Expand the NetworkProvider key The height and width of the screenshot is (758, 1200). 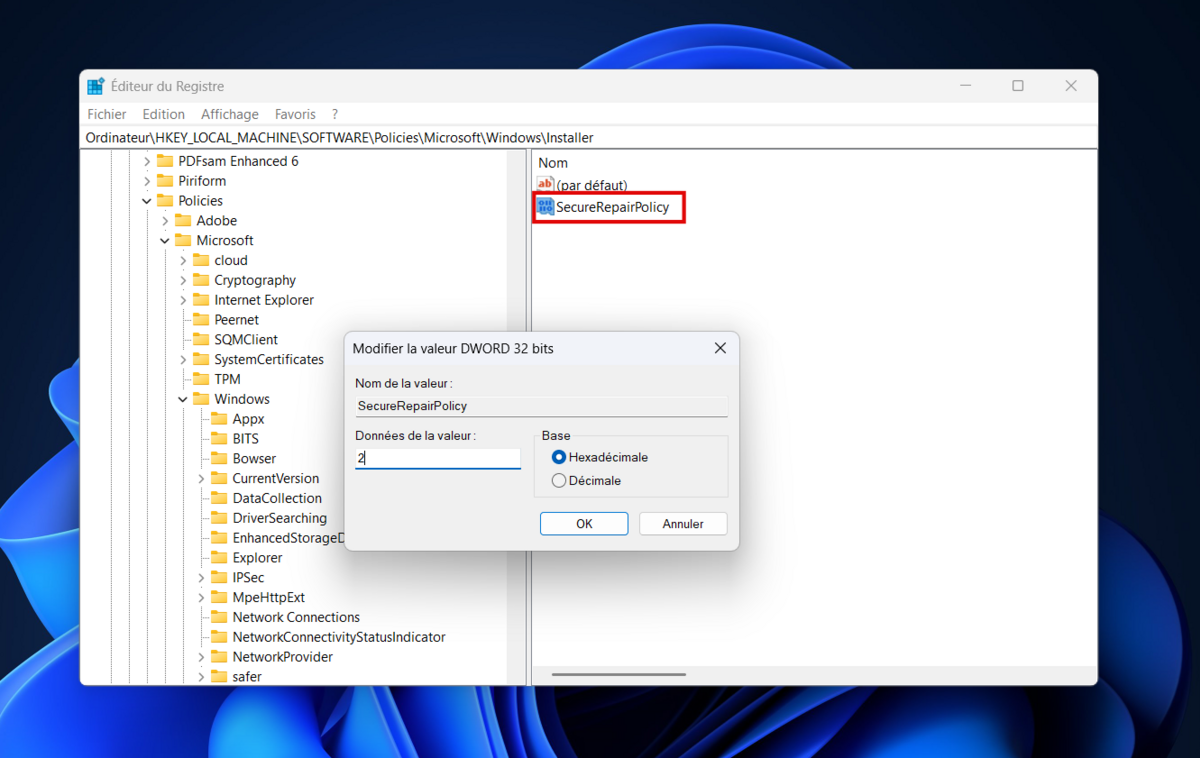[201, 657]
